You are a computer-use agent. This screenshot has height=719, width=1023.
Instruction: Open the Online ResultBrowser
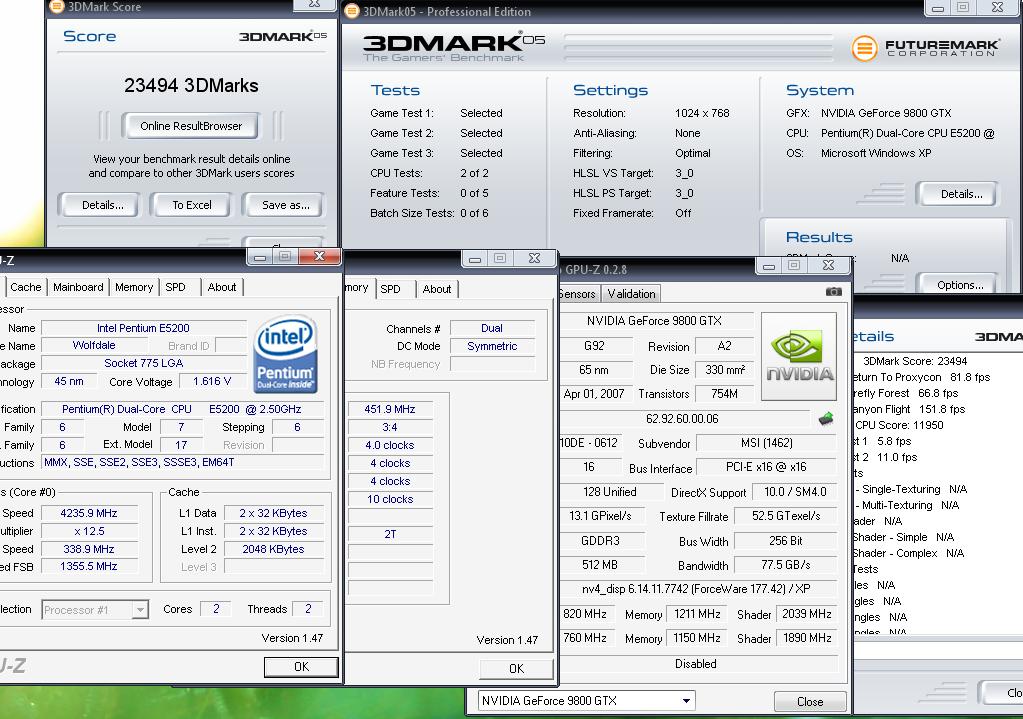[x=191, y=126]
